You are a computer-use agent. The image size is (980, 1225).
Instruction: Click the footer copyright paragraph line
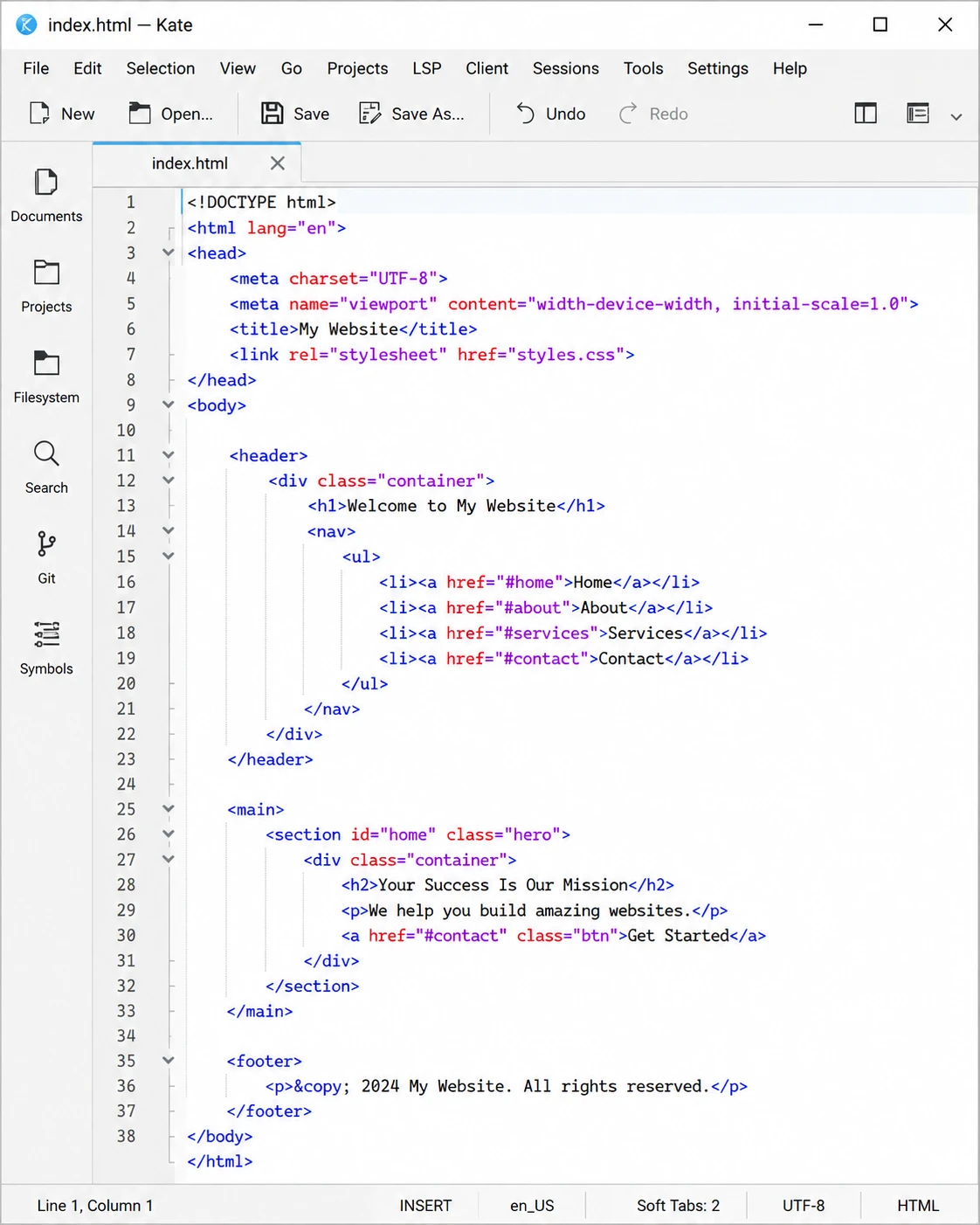(x=507, y=1086)
